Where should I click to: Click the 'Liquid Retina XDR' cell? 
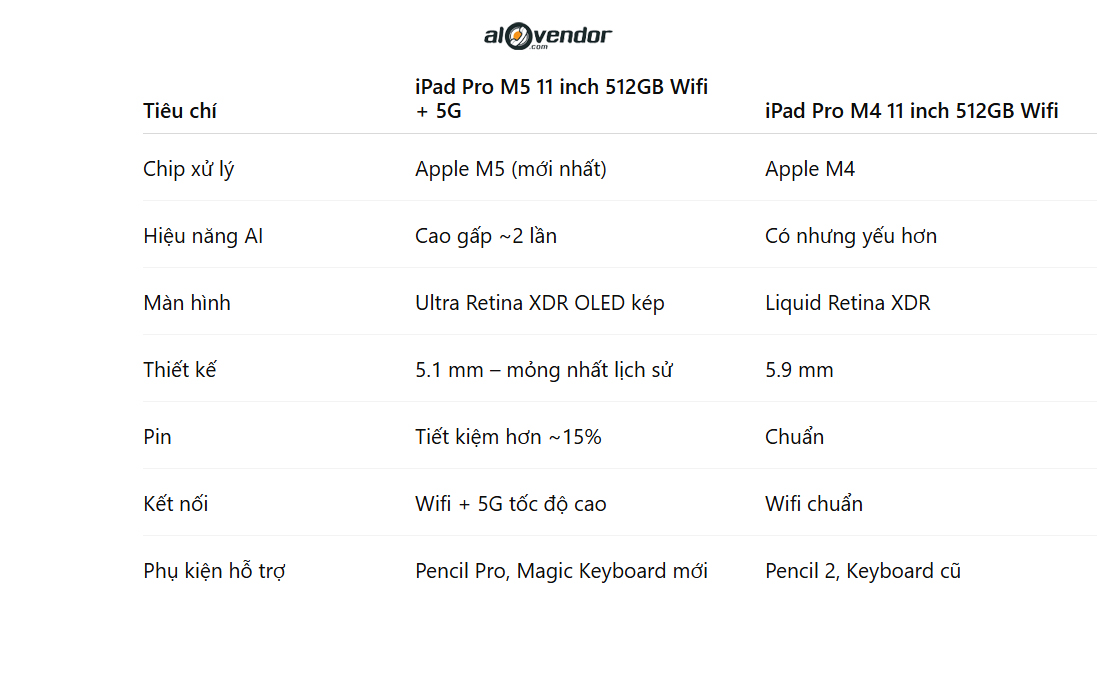click(847, 303)
